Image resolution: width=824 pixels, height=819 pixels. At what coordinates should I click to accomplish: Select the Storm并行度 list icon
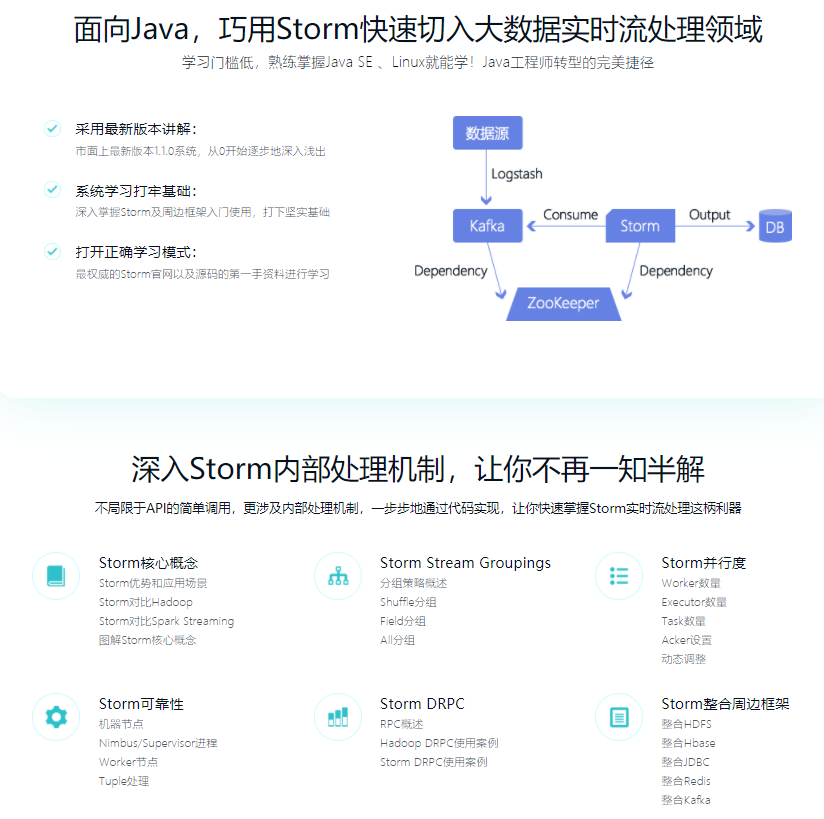pyautogui.click(x=619, y=576)
